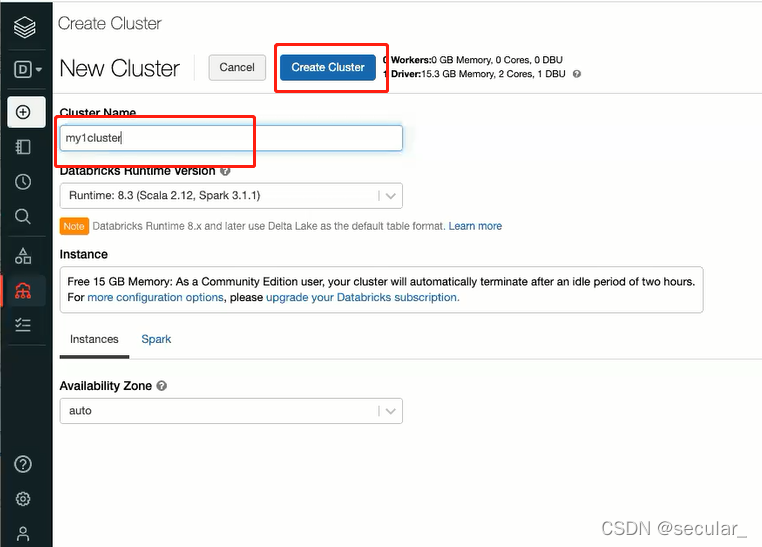Click the New Cluster heading
Screen dimensions: 762x547
pos(120,68)
